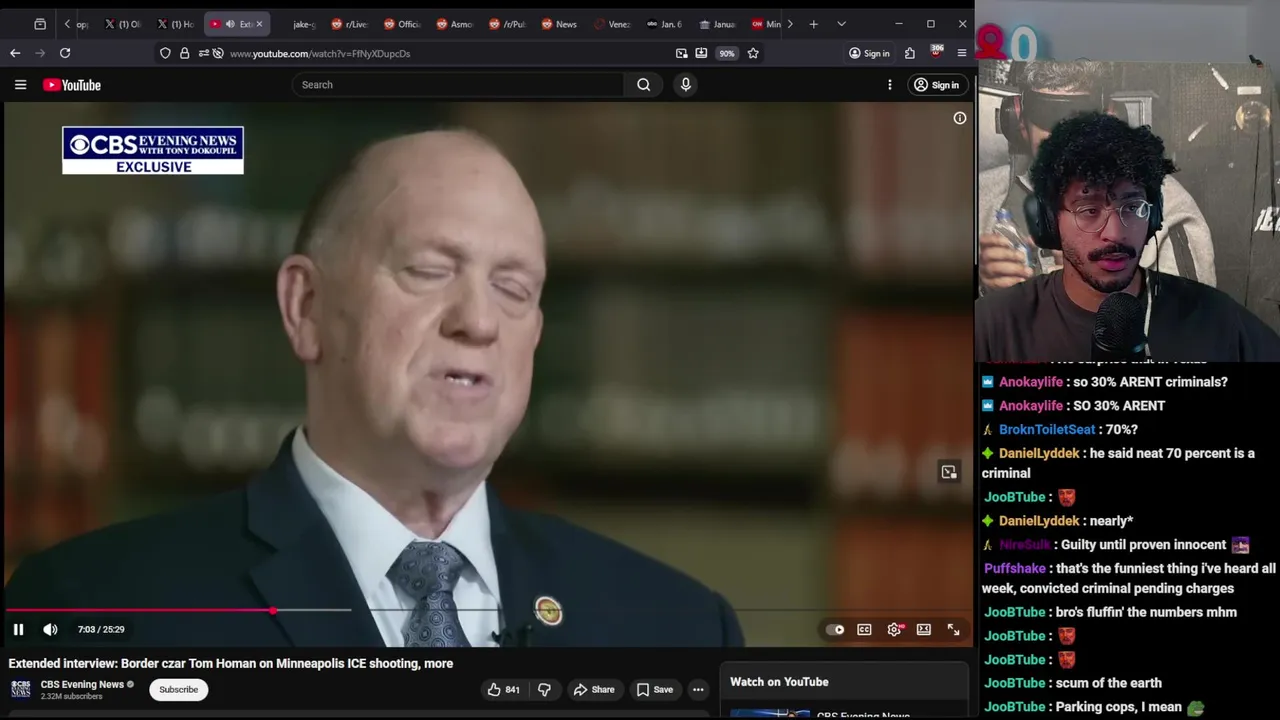Seek using the red video progress bar
The image size is (1280, 720).
click(x=140, y=609)
